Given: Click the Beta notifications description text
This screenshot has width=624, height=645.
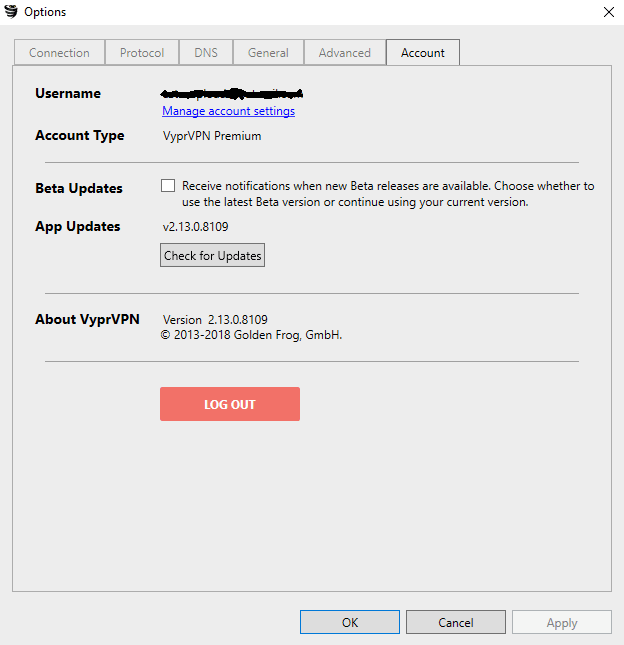Looking at the screenshot, I should point(388,194).
